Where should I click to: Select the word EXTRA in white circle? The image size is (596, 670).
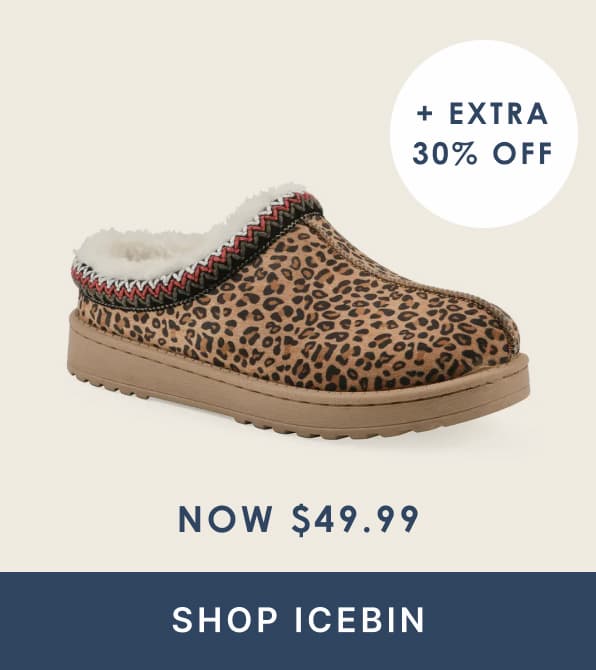pos(498,114)
